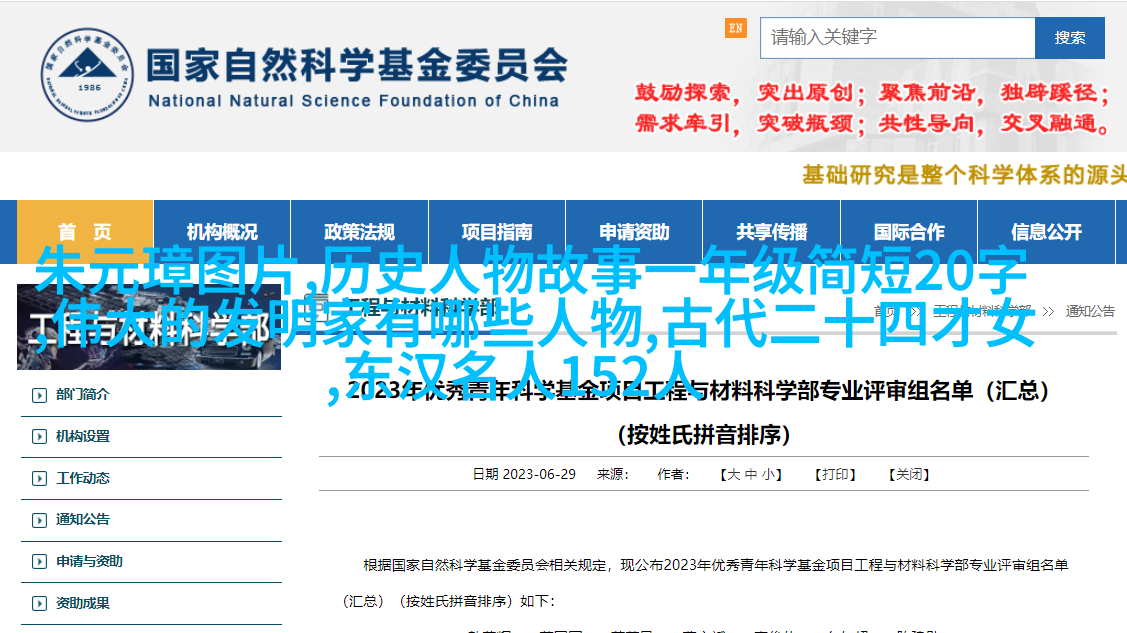Set font size to 小 (small)
Image resolution: width=1127 pixels, height=633 pixels.
coord(768,474)
